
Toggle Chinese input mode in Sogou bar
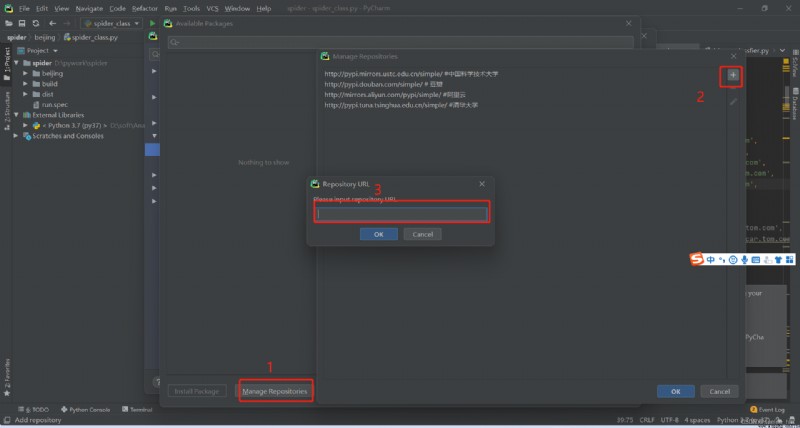click(711, 260)
